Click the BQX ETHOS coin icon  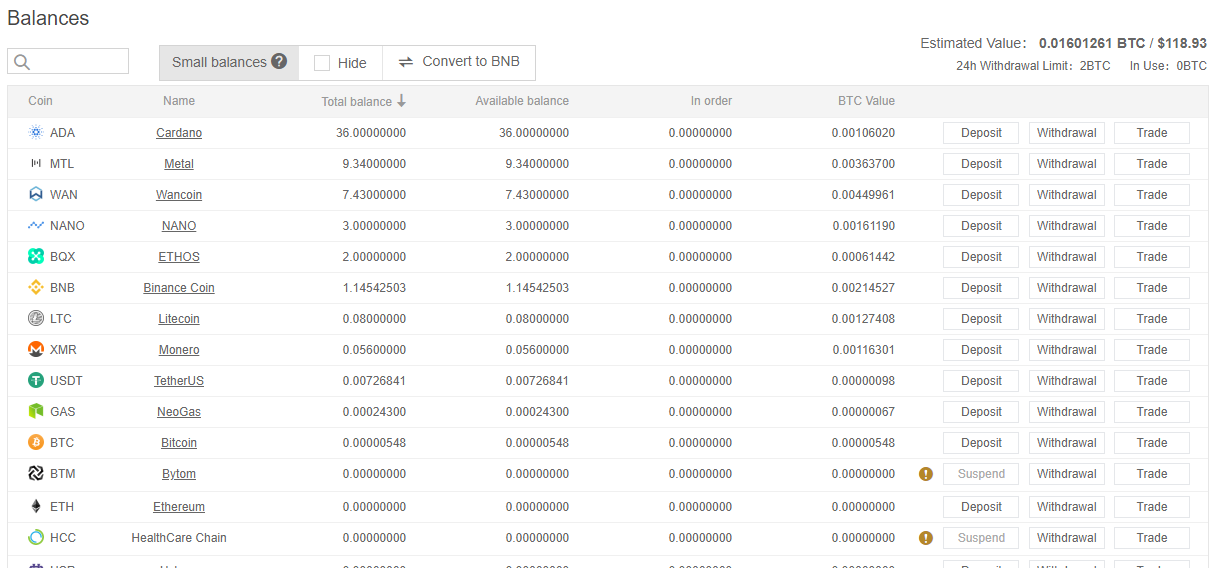(x=36, y=257)
